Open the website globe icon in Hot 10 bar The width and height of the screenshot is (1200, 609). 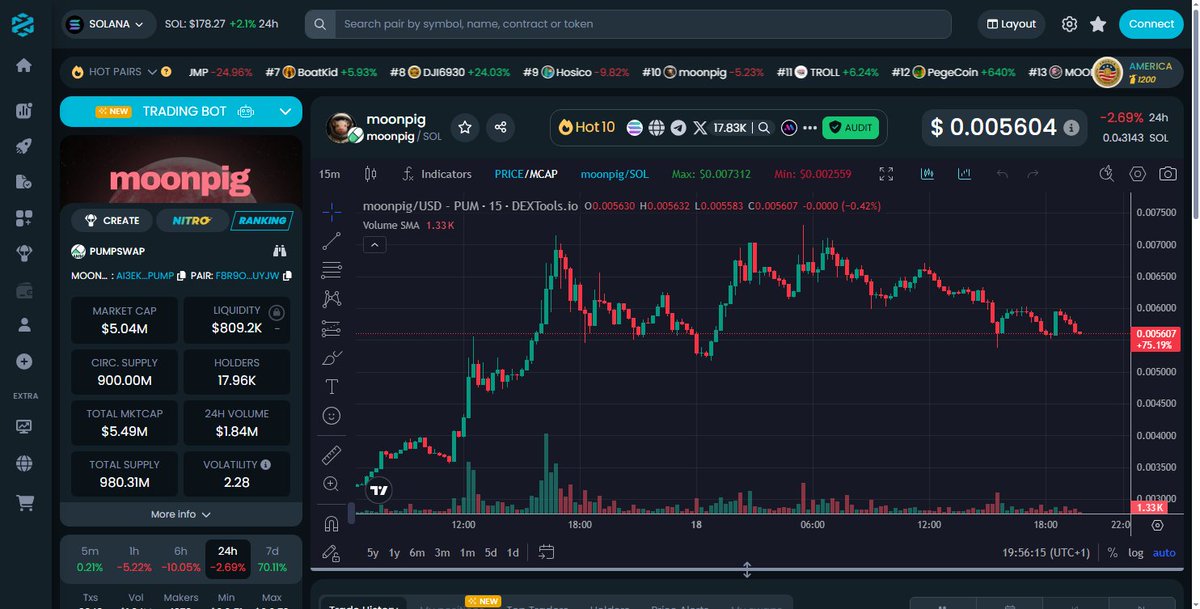[657, 127]
